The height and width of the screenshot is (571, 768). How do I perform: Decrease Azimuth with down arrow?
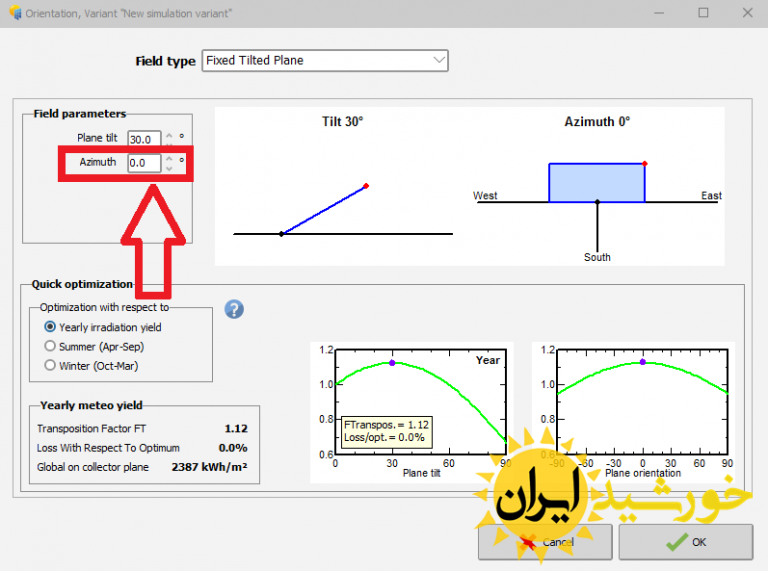coord(169,167)
